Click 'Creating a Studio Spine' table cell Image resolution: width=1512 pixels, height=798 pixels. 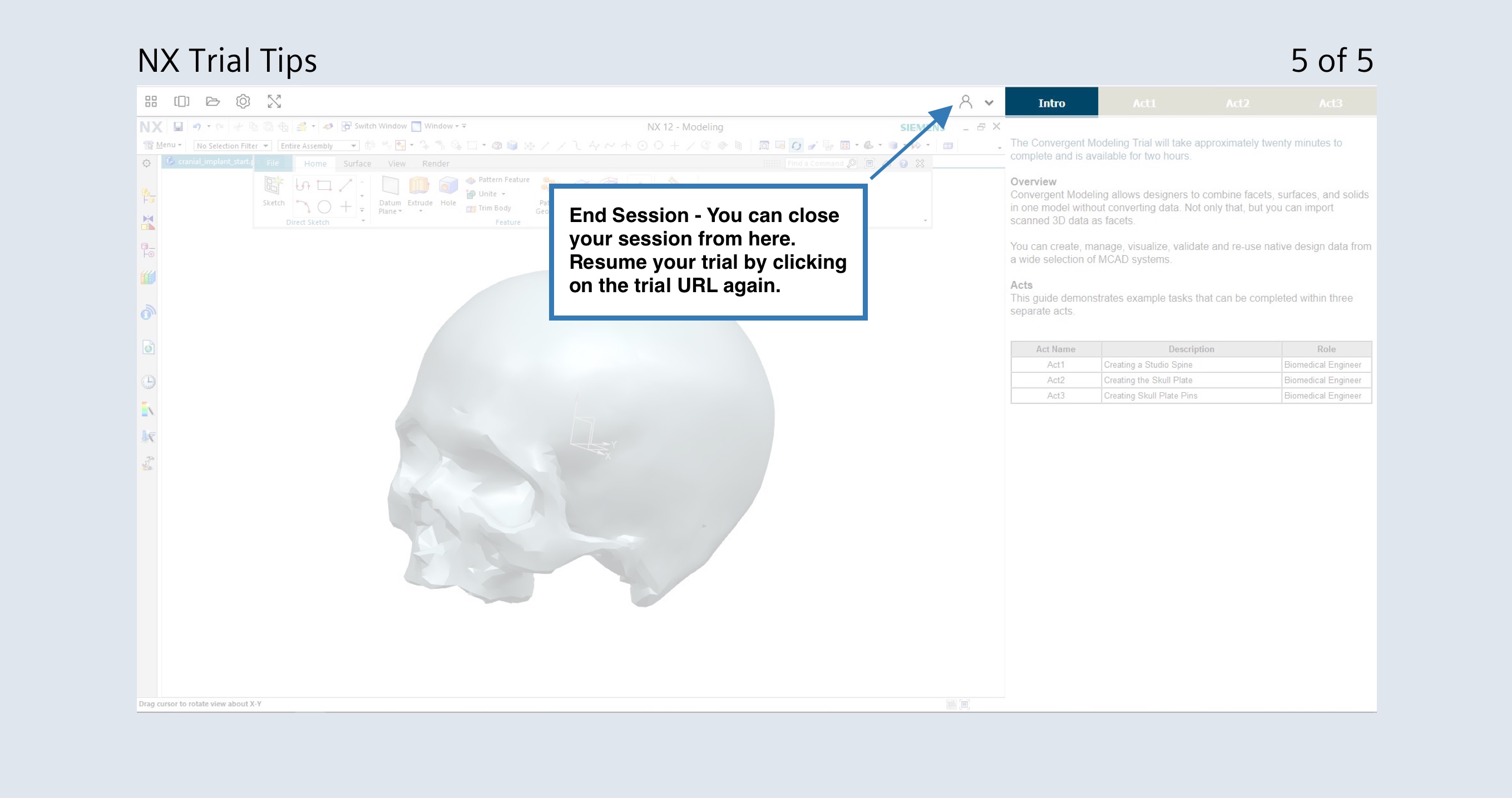pos(1191,364)
